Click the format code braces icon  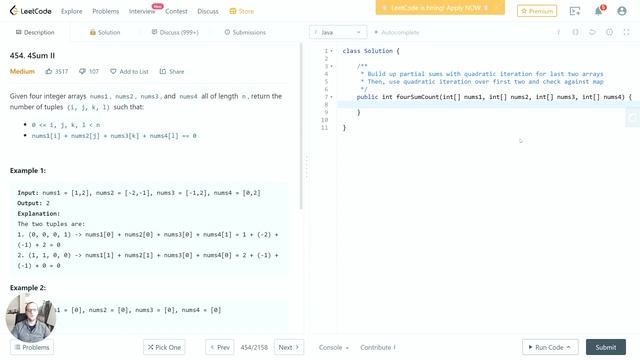click(575, 32)
